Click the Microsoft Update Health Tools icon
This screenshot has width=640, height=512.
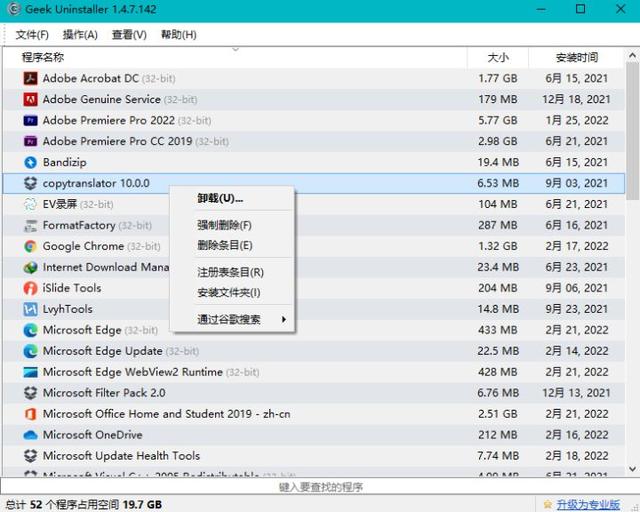(30, 456)
